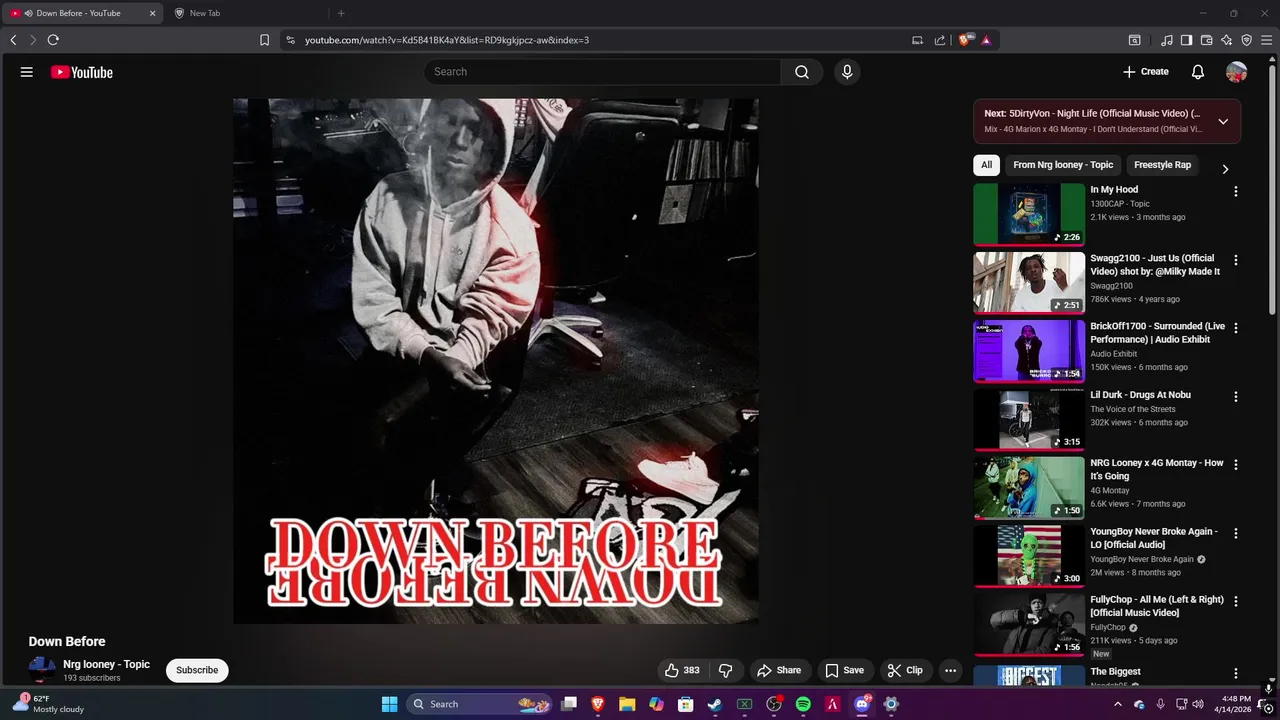Open NRG Looney x 4G Montay thumbnail
Viewport: 1280px width, 720px height.
1029,488
